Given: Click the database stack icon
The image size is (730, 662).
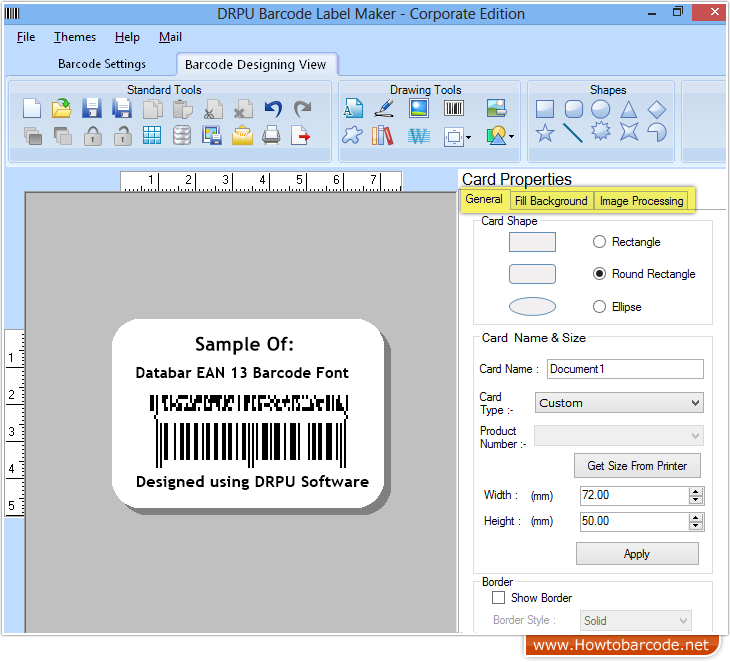Looking at the screenshot, I should pyautogui.click(x=182, y=136).
